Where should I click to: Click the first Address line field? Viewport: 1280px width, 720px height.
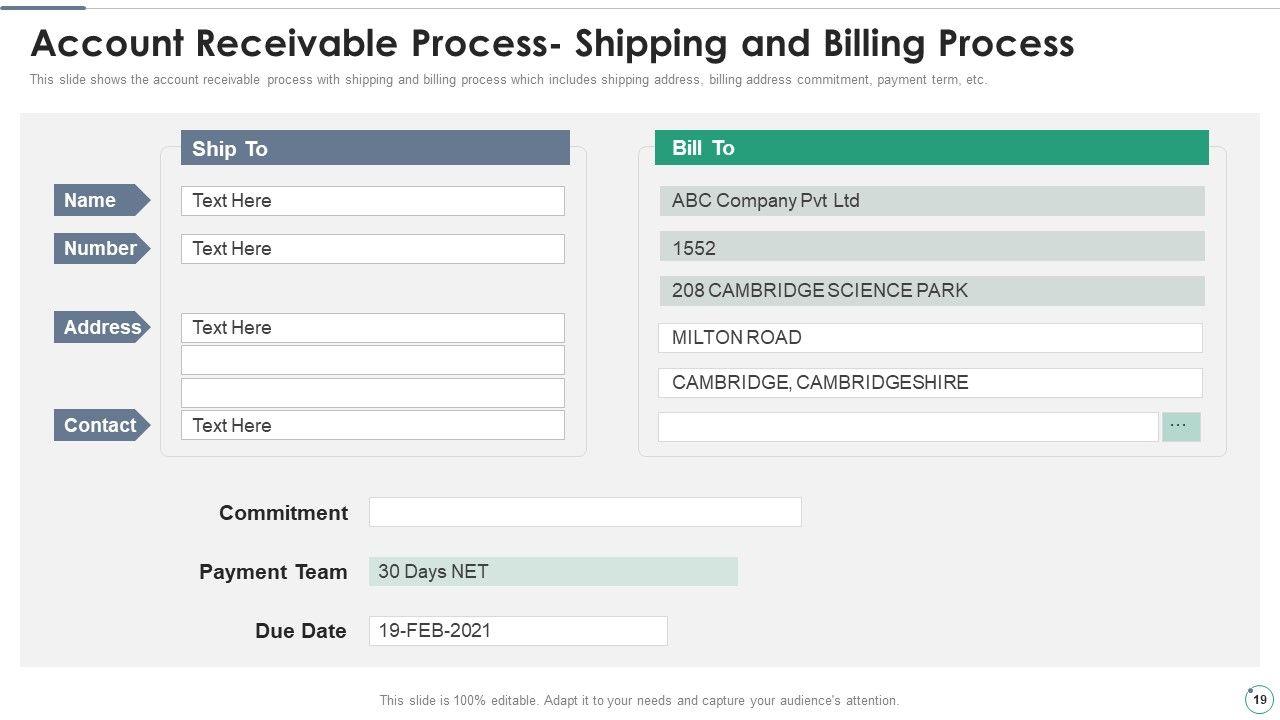click(372, 328)
